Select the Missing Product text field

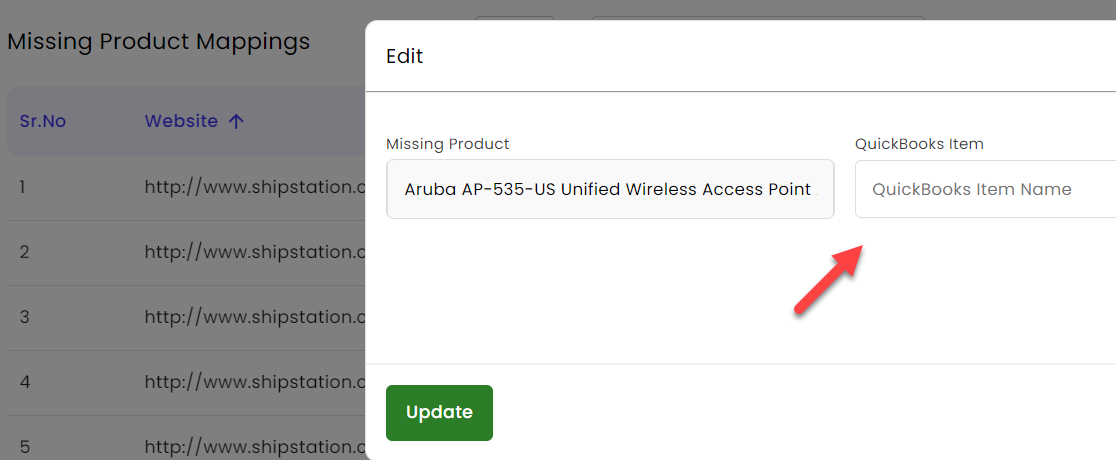610,189
